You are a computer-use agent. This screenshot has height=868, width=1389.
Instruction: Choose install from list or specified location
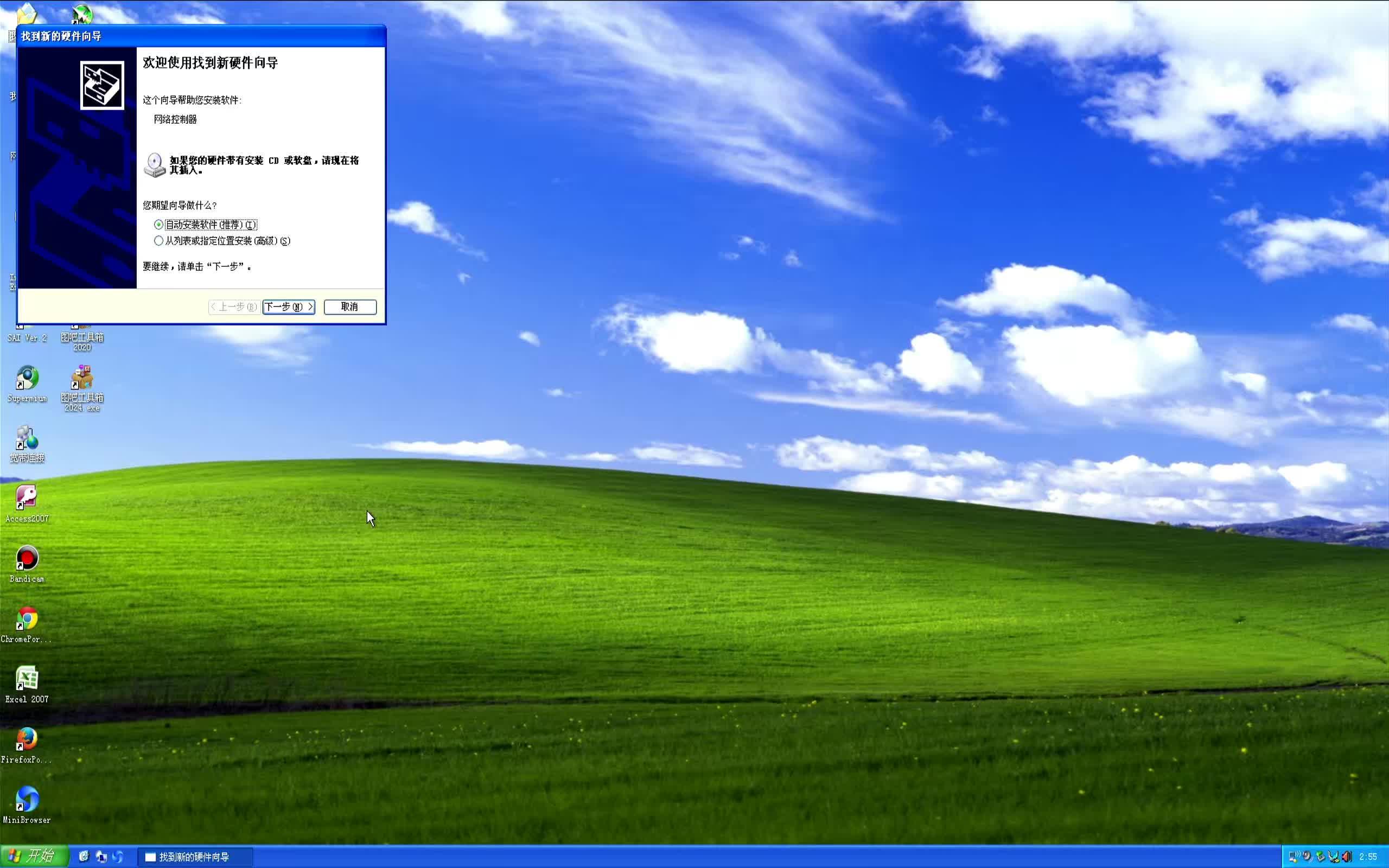point(158,241)
